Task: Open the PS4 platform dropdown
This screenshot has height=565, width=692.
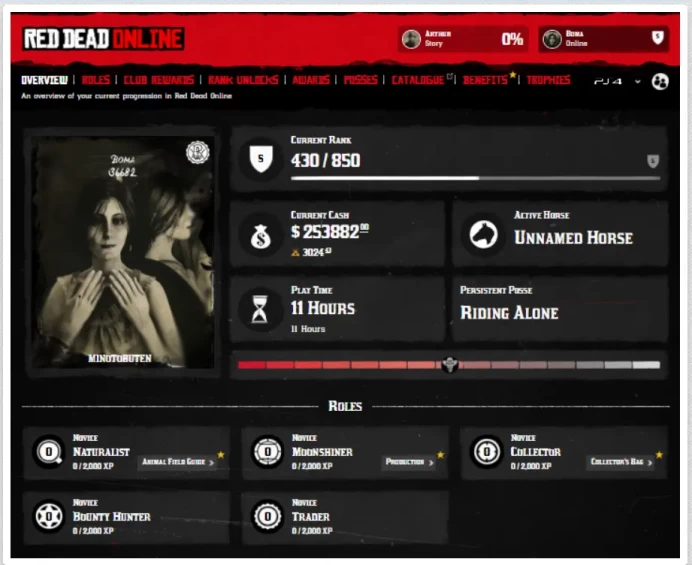Action: coord(617,82)
